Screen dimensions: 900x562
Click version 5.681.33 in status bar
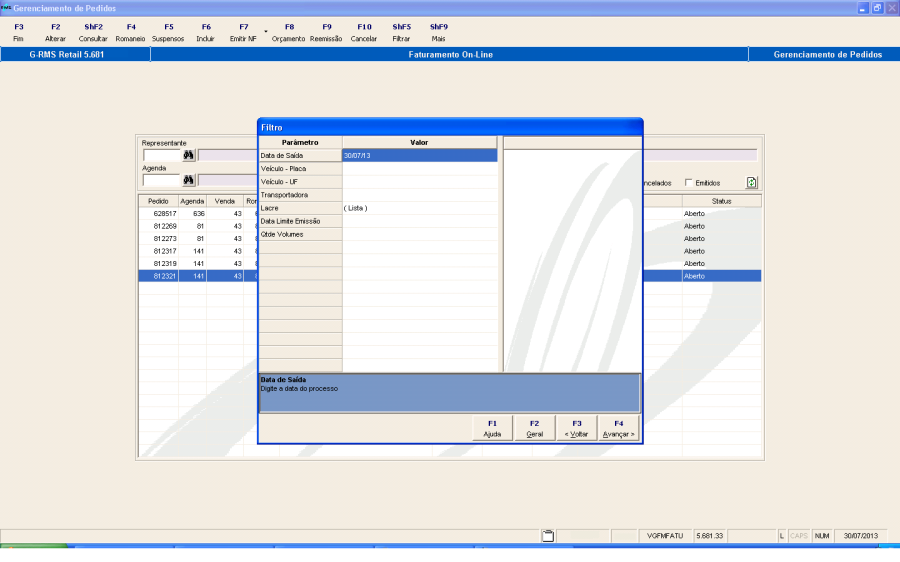[710, 536]
